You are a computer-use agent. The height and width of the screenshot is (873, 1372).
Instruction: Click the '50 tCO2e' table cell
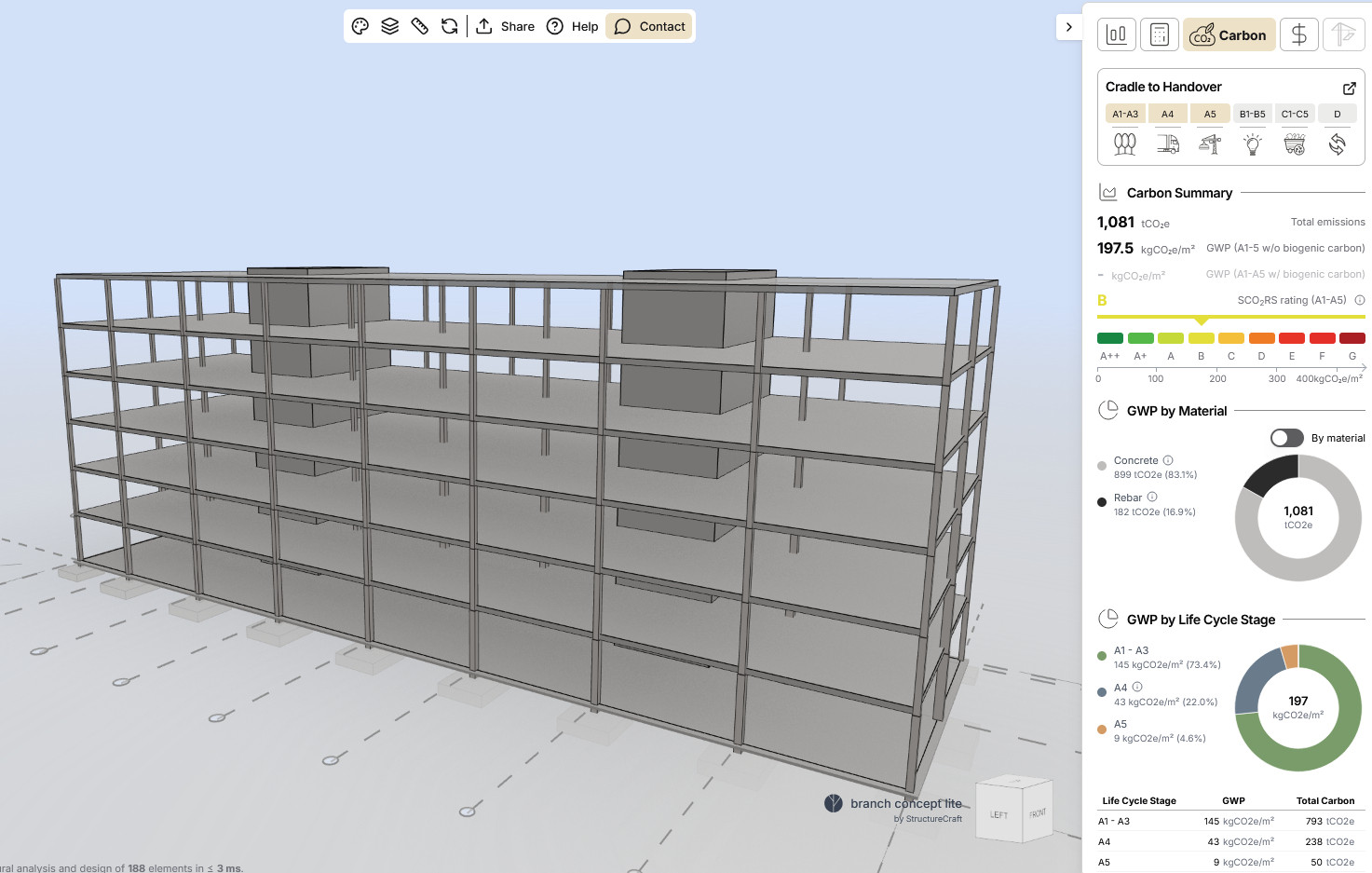tap(1333, 863)
